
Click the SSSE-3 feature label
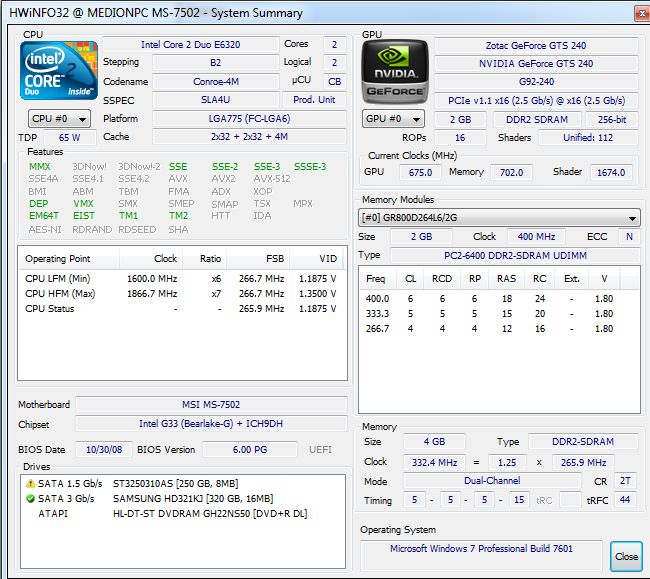310,167
